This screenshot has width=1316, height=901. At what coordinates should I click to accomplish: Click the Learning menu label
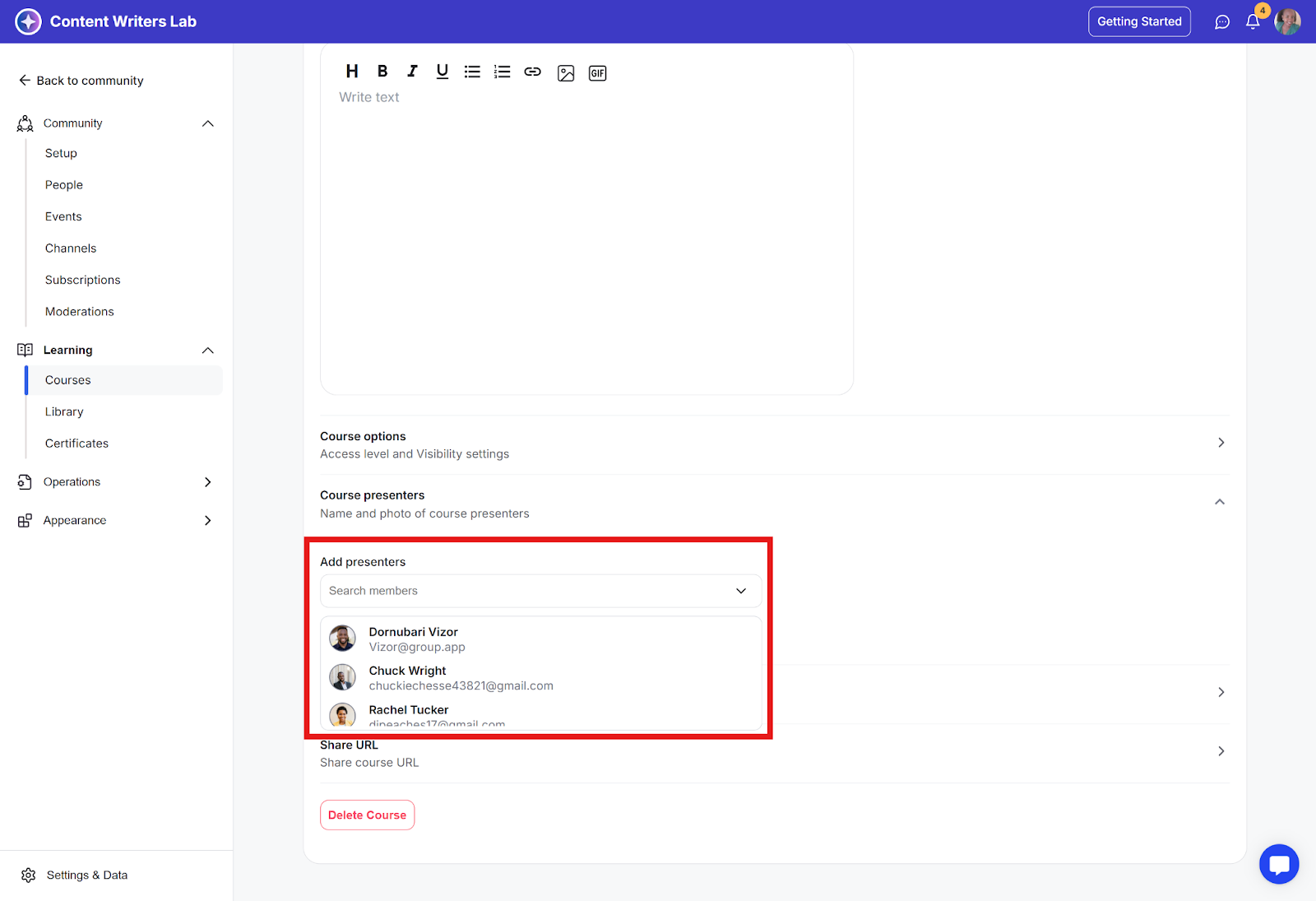tap(68, 351)
